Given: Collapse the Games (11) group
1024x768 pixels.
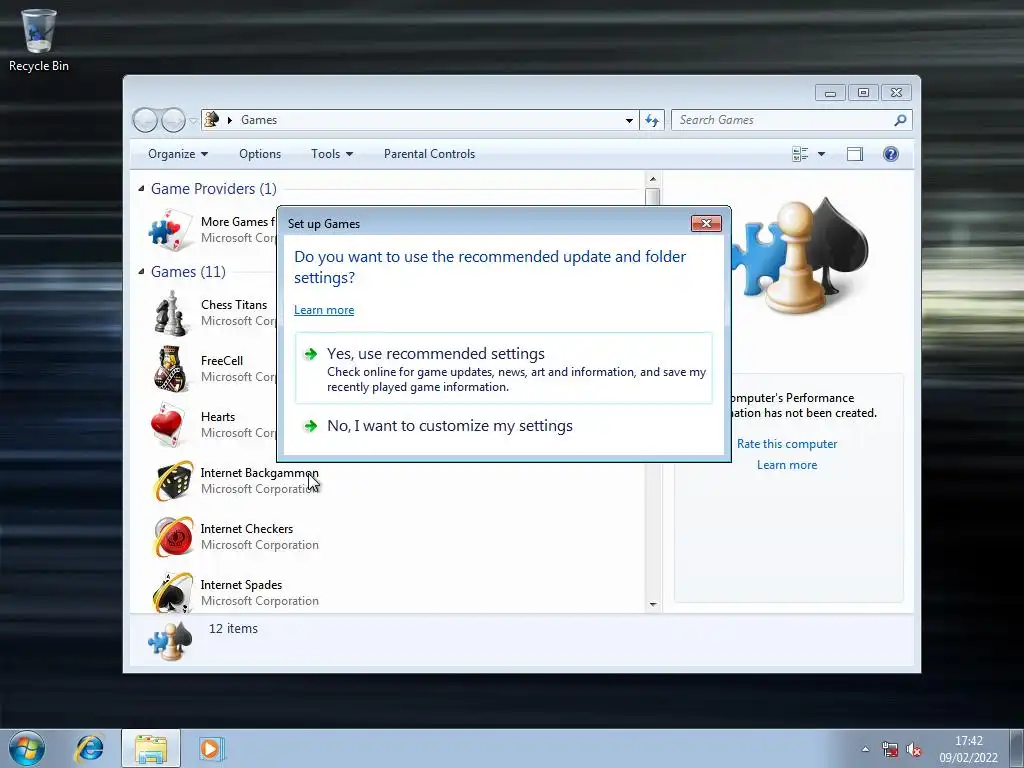Looking at the screenshot, I should (141, 272).
